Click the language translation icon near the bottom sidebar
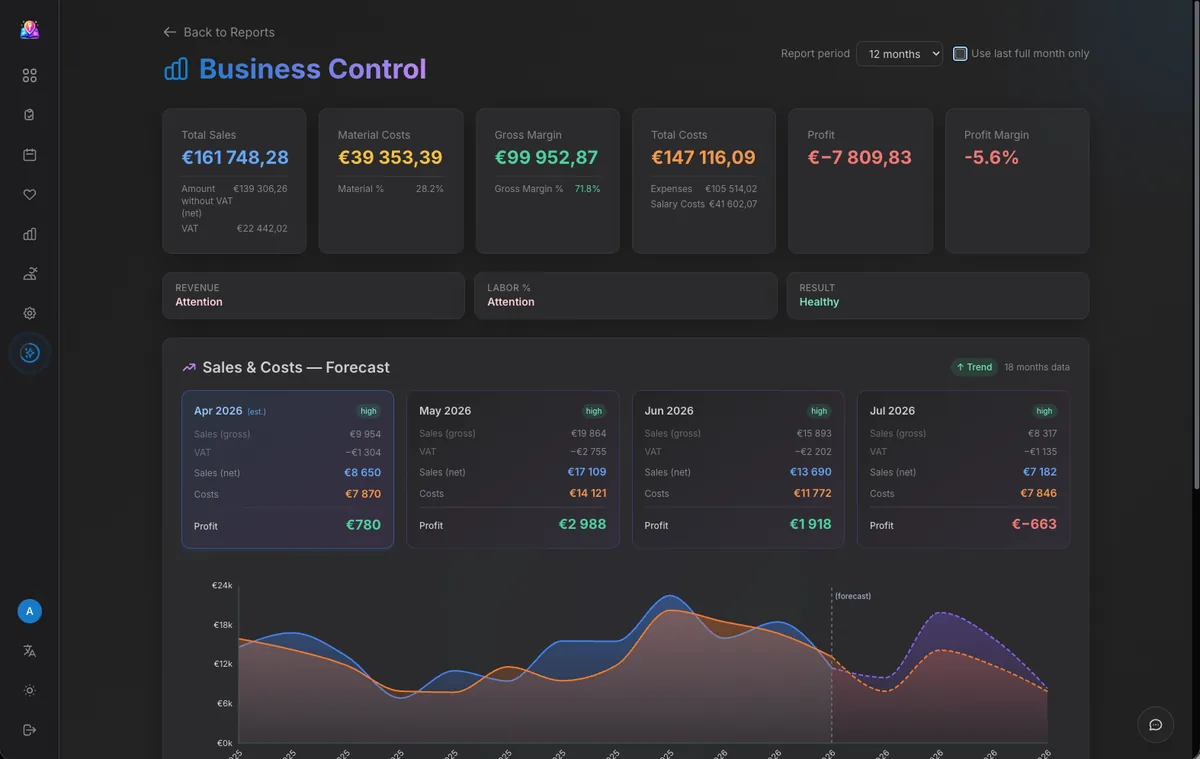The image size is (1200, 759). coord(29,650)
